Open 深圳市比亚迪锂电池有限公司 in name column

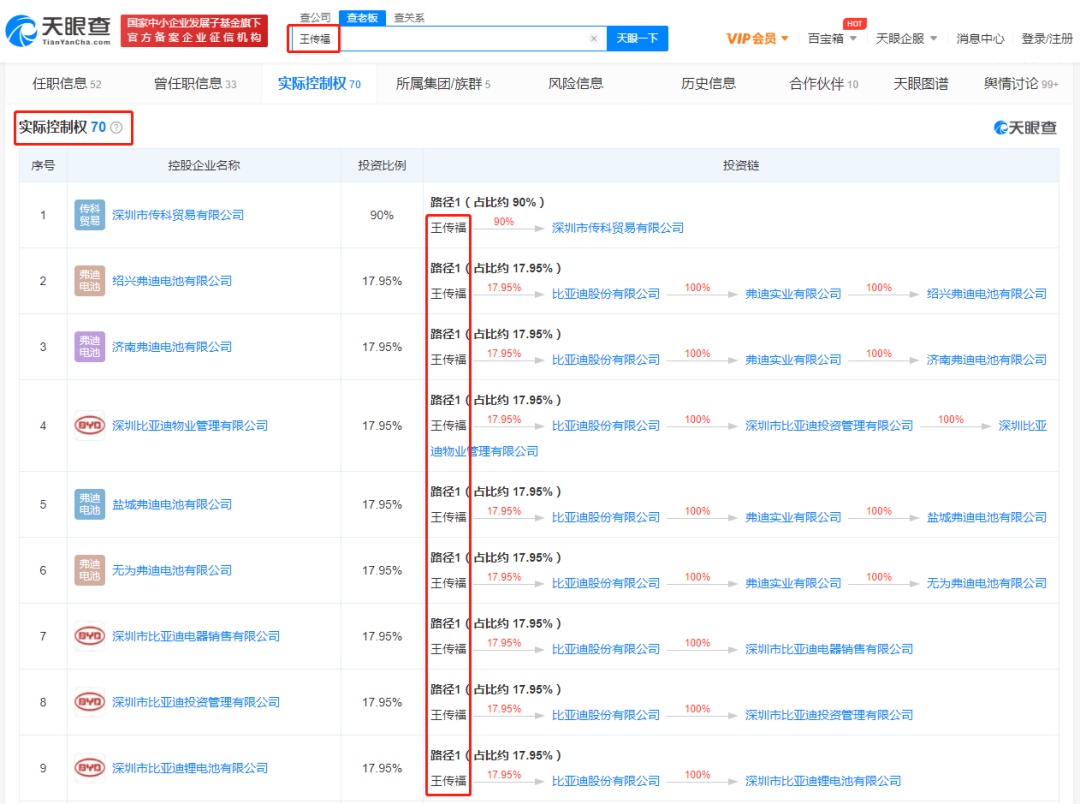[189, 767]
